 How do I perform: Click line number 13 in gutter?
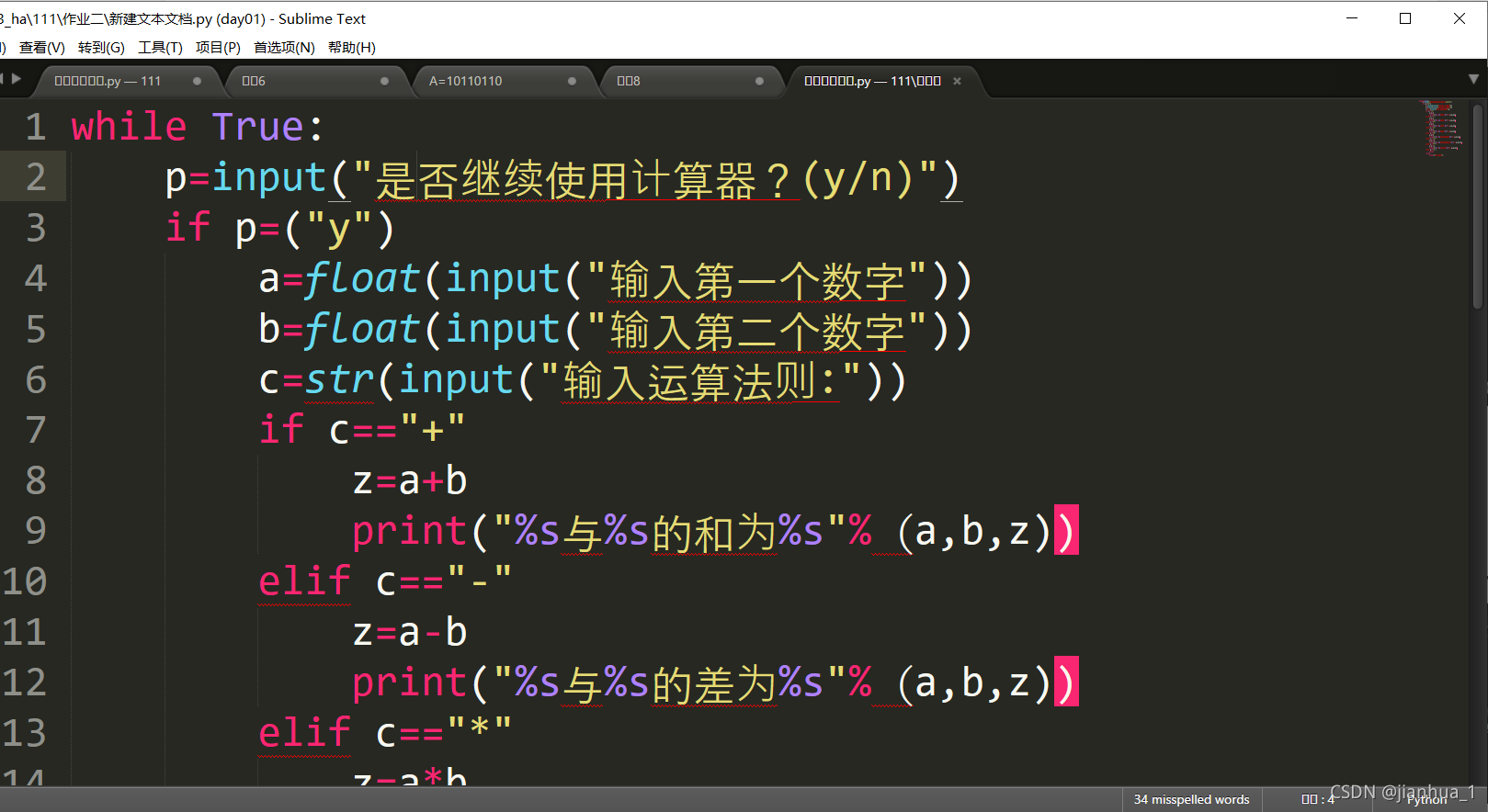click(x=25, y=733)
